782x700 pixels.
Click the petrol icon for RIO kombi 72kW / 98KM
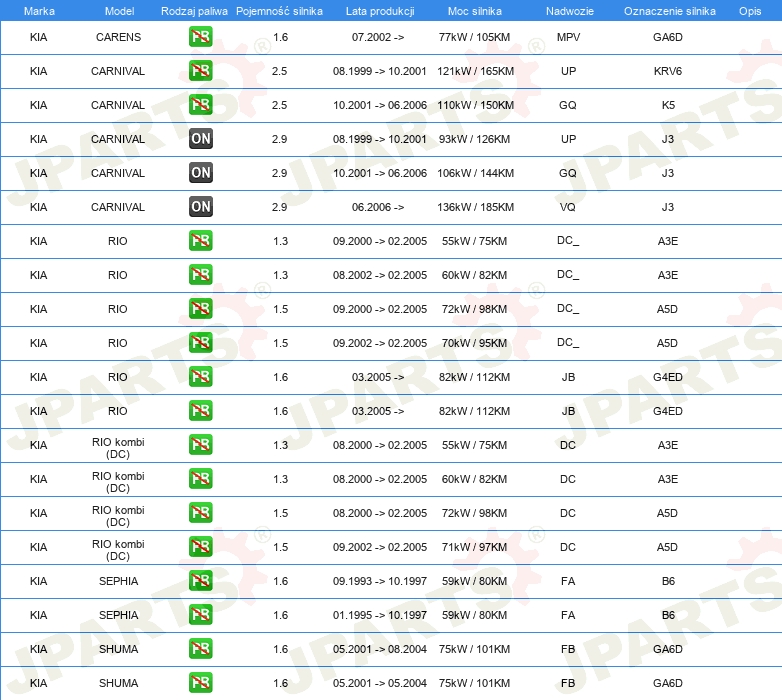point(200,513)
